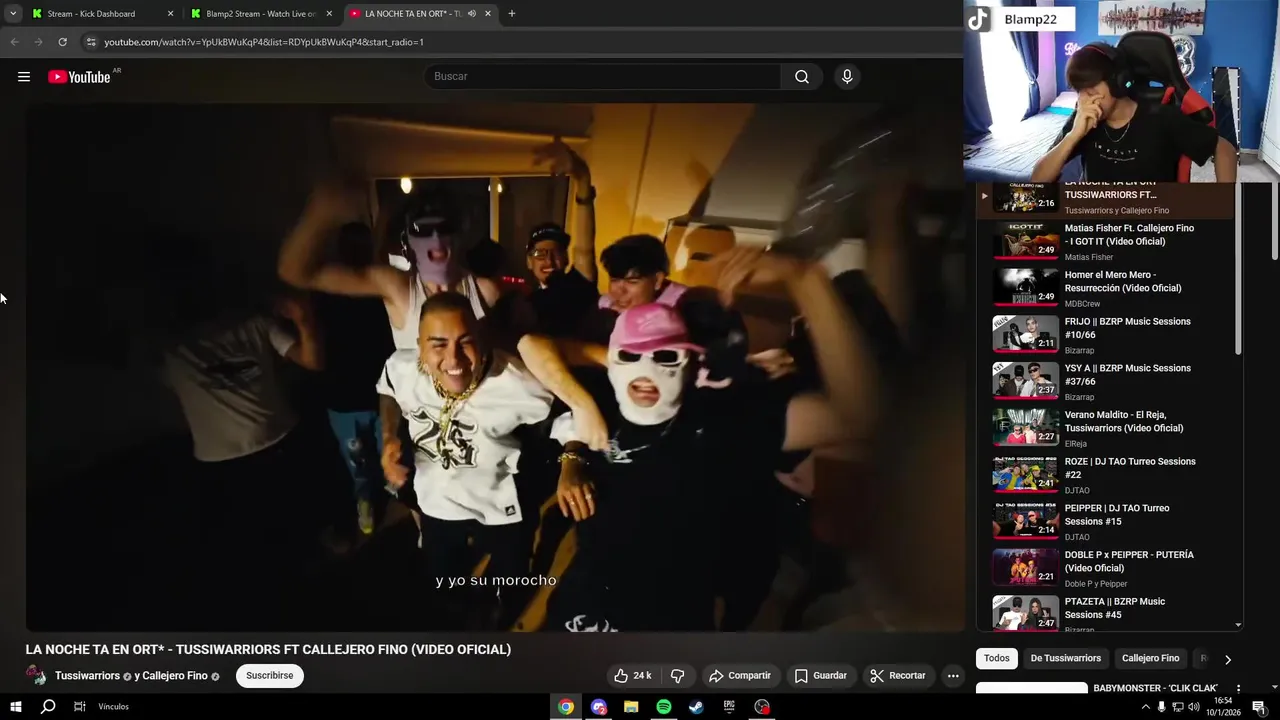This screenshot has height=720, width=1280.
Task: Open site information icon beside the URL
Action: point(91,42)
